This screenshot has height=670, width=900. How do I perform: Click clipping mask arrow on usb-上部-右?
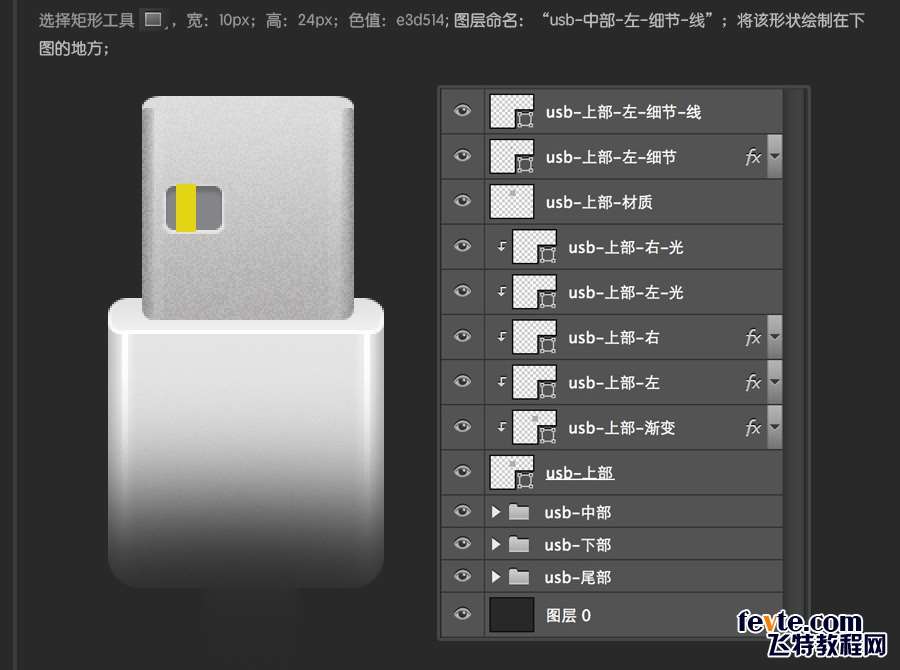502,336
